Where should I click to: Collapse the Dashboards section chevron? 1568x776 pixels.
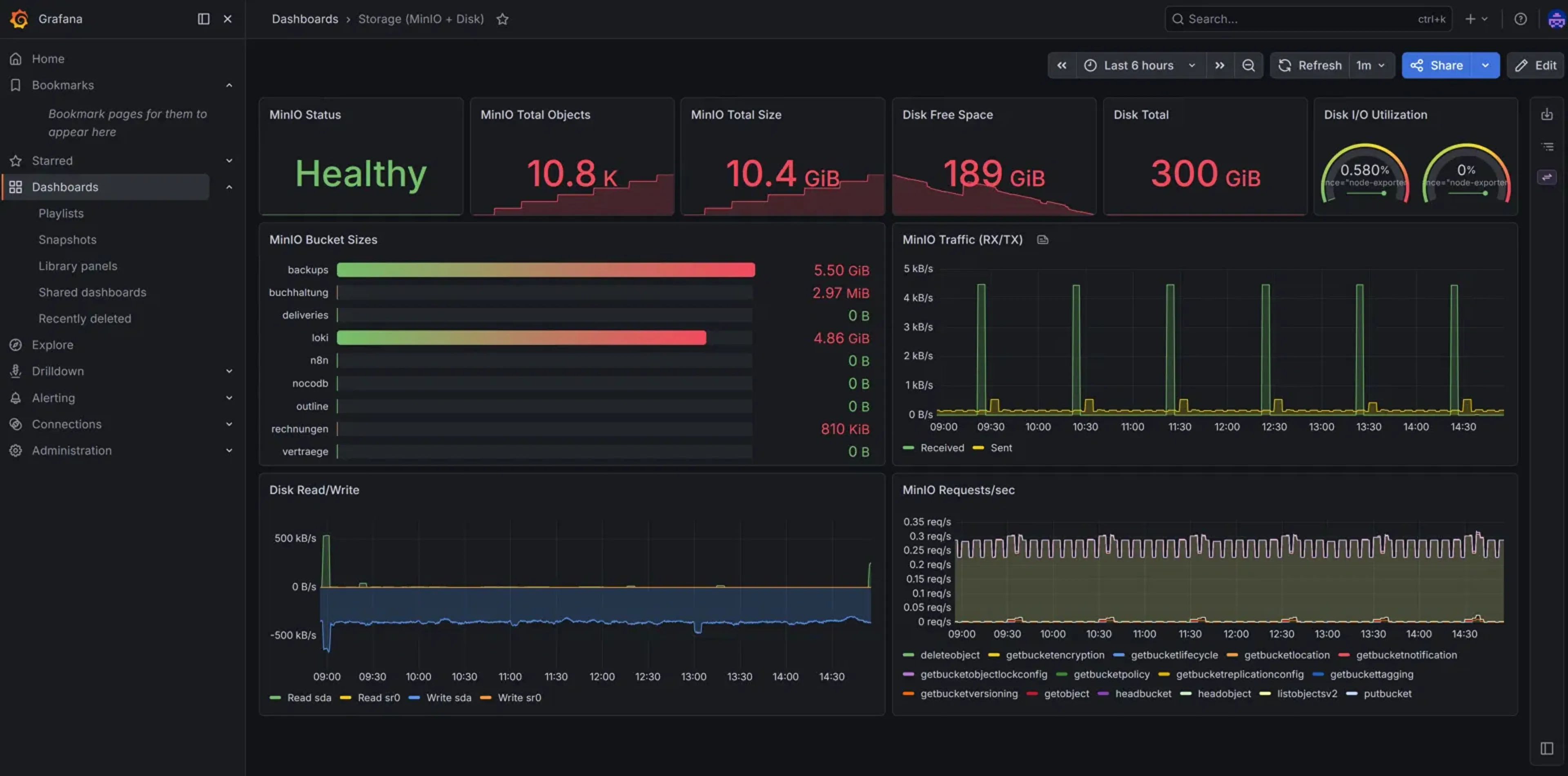pos(229,187)
